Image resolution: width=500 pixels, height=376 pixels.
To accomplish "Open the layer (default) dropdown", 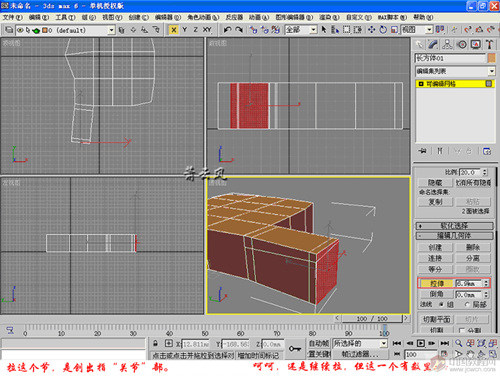I will [x=112, y=30].
